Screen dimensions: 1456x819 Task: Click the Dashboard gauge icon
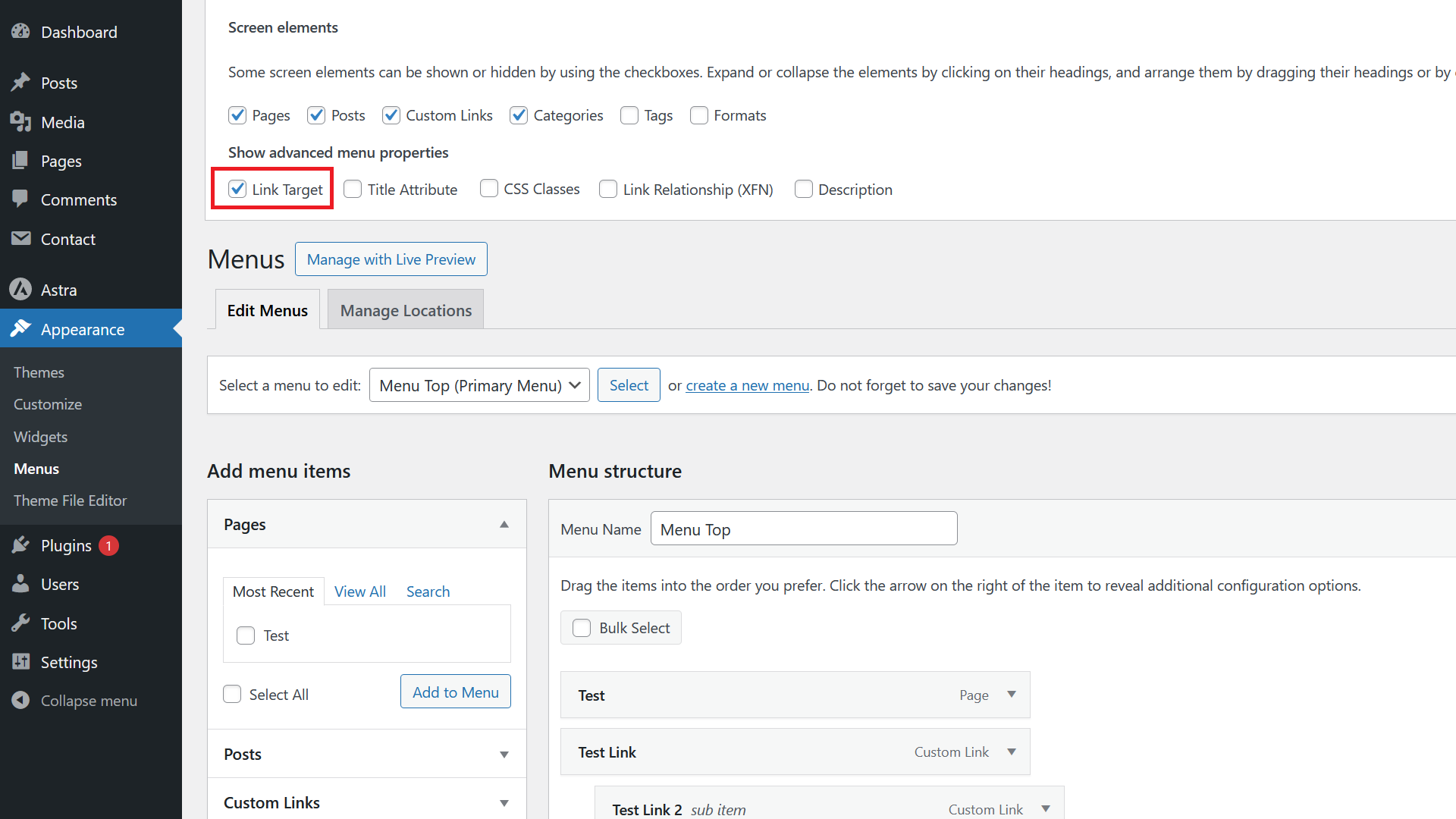click(x=20, y=32)
